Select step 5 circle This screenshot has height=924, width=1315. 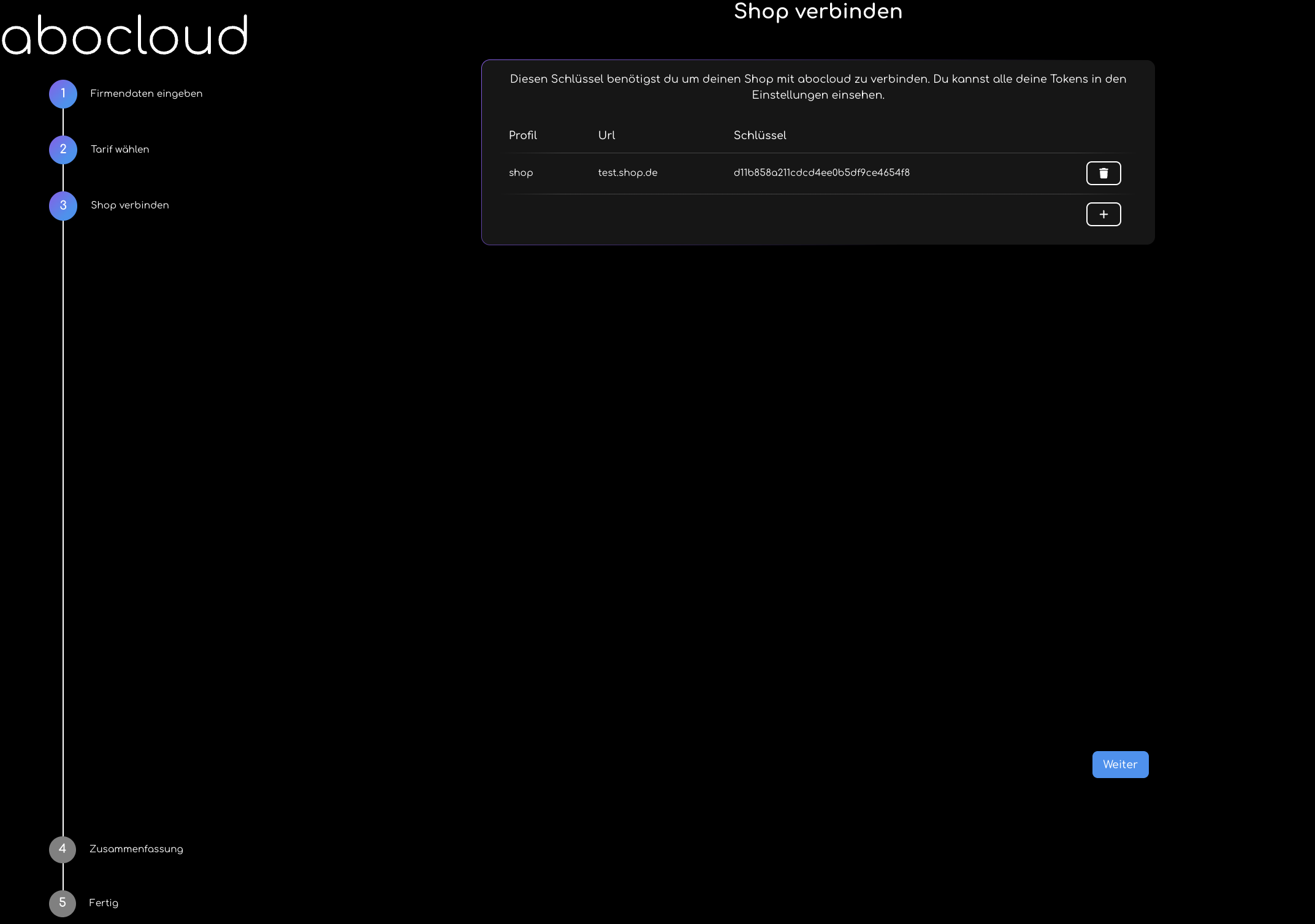[x=63, y=903]
